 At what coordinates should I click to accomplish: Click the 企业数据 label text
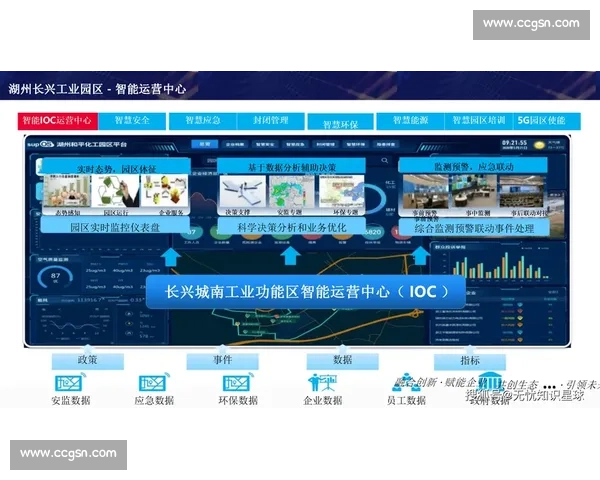pyautogui.click(x=323, y=400)
